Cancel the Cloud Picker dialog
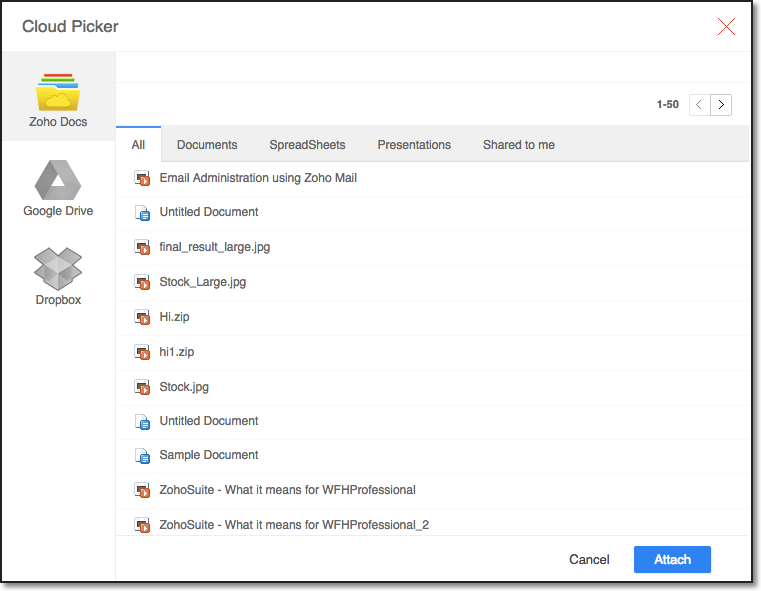761x591 pixels. [x=589, y=560]
